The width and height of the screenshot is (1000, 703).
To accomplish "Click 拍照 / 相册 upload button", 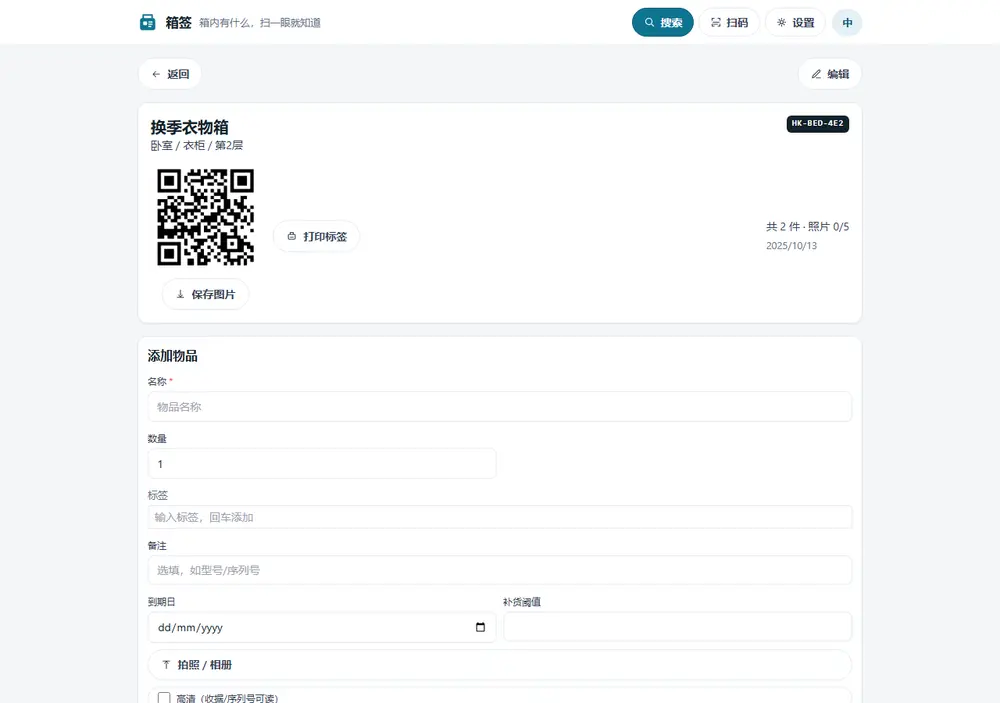I will (500, 665).
